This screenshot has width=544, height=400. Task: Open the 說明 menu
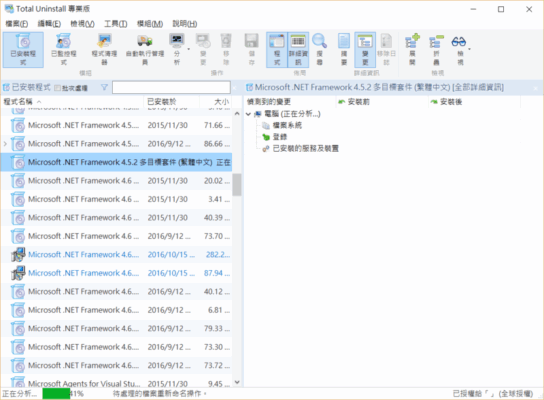[x=185, y=24]
